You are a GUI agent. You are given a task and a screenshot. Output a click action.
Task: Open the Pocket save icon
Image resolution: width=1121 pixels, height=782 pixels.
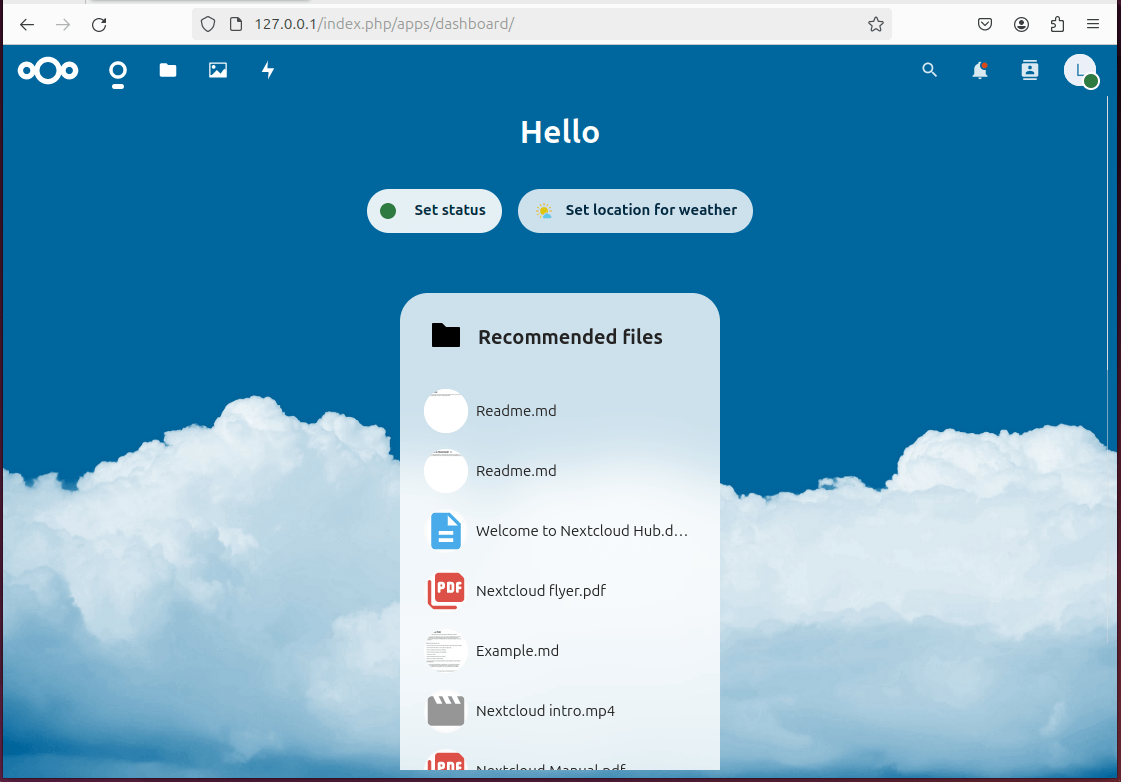click(985, 24)
